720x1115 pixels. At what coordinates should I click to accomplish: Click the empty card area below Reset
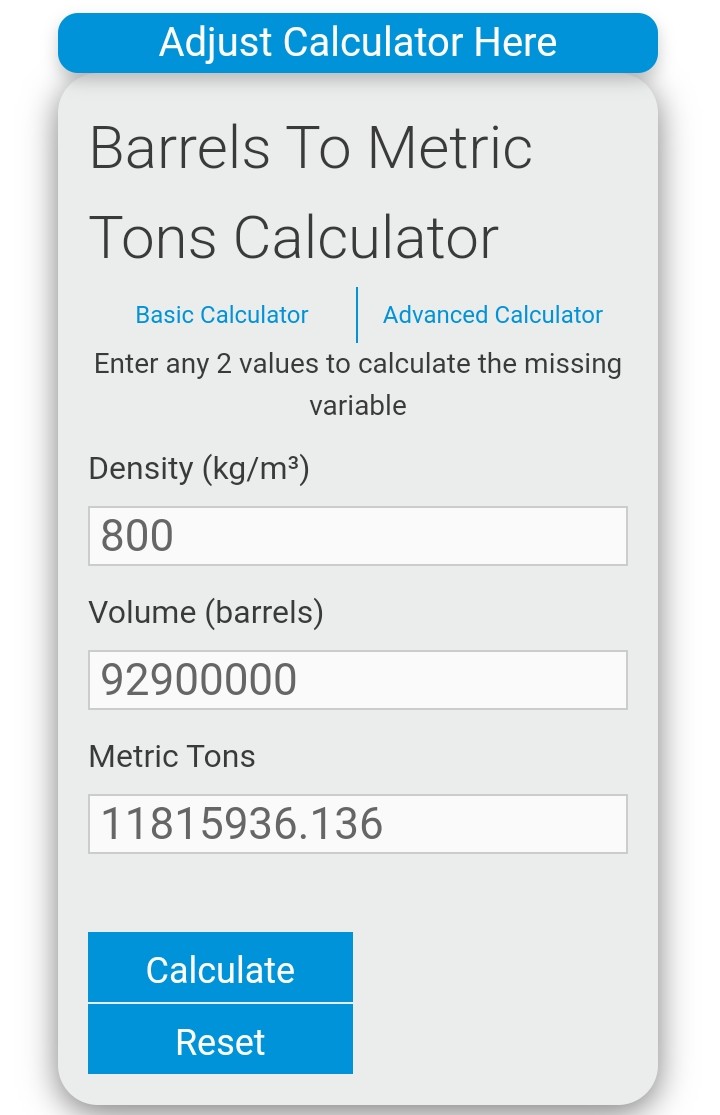358,1088
